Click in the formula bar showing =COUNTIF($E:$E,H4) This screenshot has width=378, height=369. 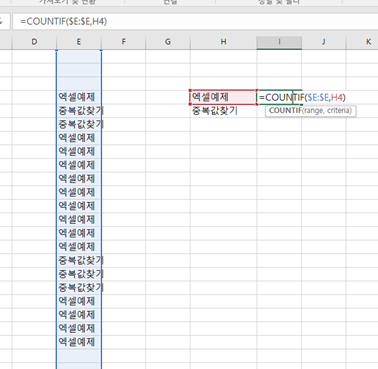point(195,22)
